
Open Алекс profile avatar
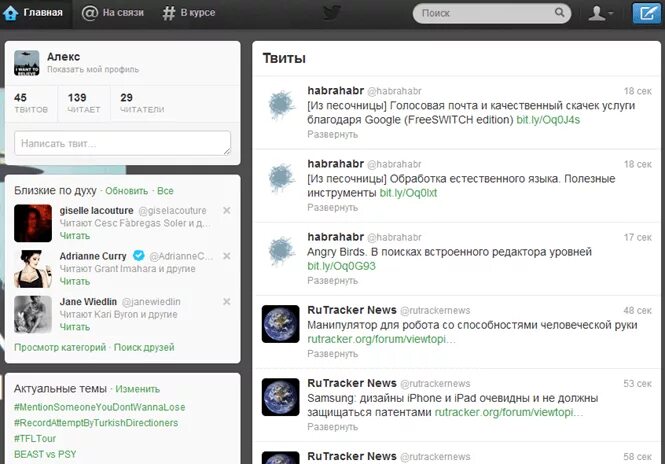pyautogui.click(x=27, y=63)
